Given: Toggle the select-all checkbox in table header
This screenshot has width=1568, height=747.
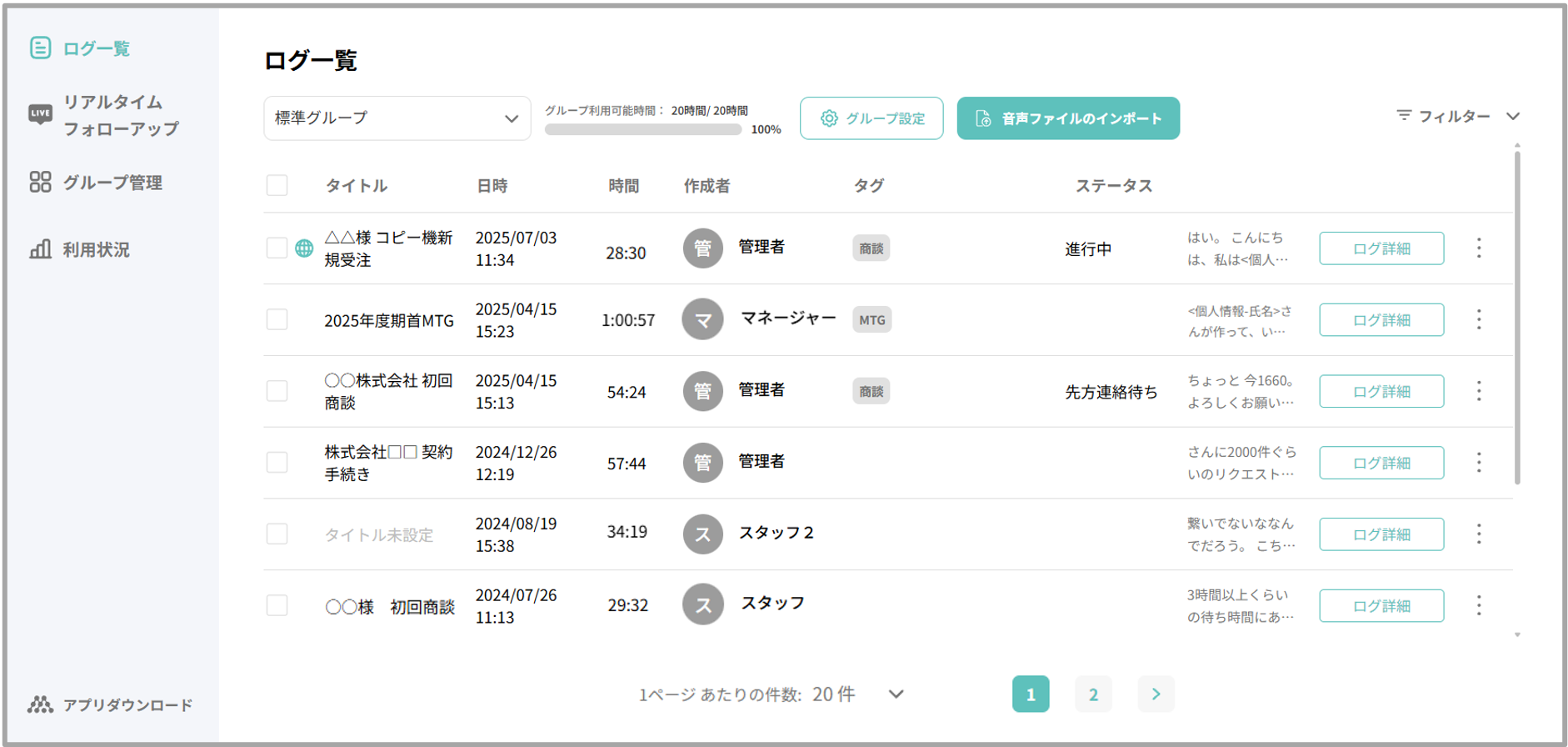Looking at the screenshot, I should (x=277, y=185).
